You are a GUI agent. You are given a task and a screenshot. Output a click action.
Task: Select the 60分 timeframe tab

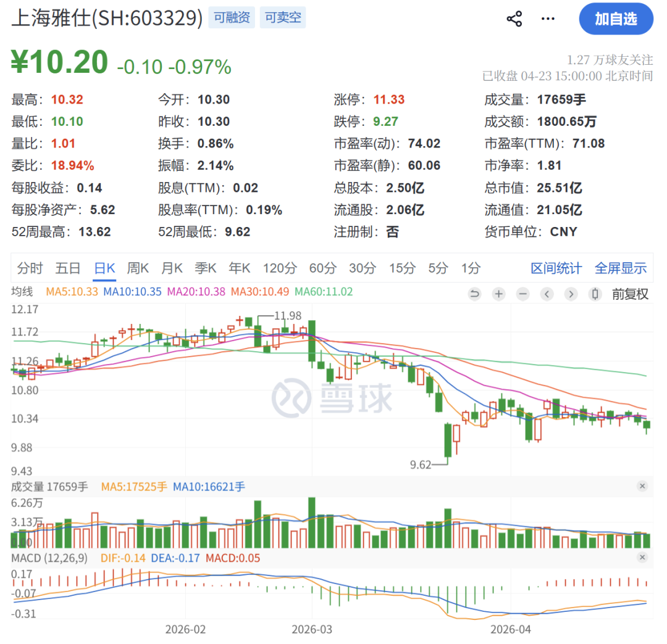[323, 268]
